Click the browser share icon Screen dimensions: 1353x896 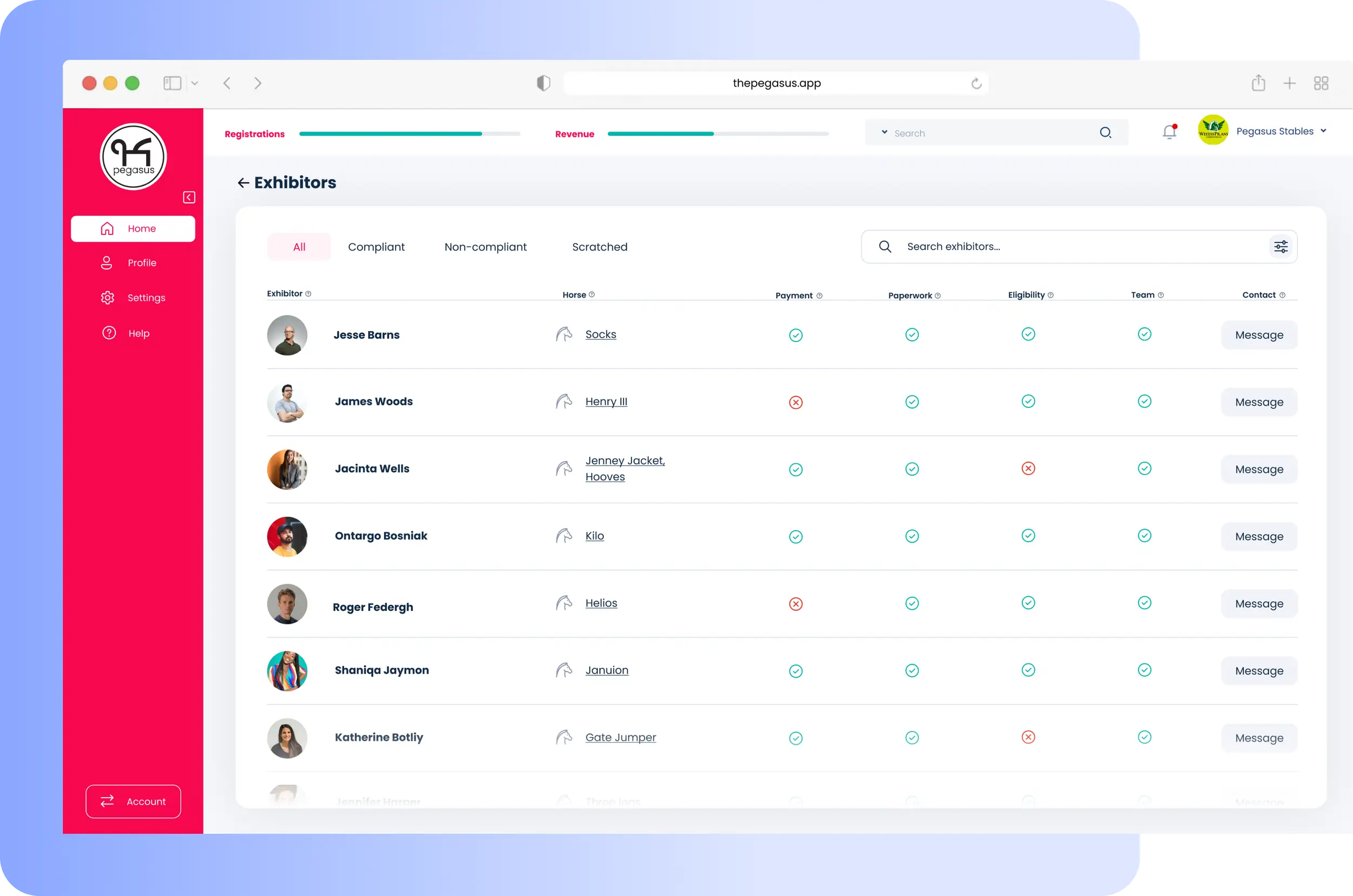click(1258, 83)
